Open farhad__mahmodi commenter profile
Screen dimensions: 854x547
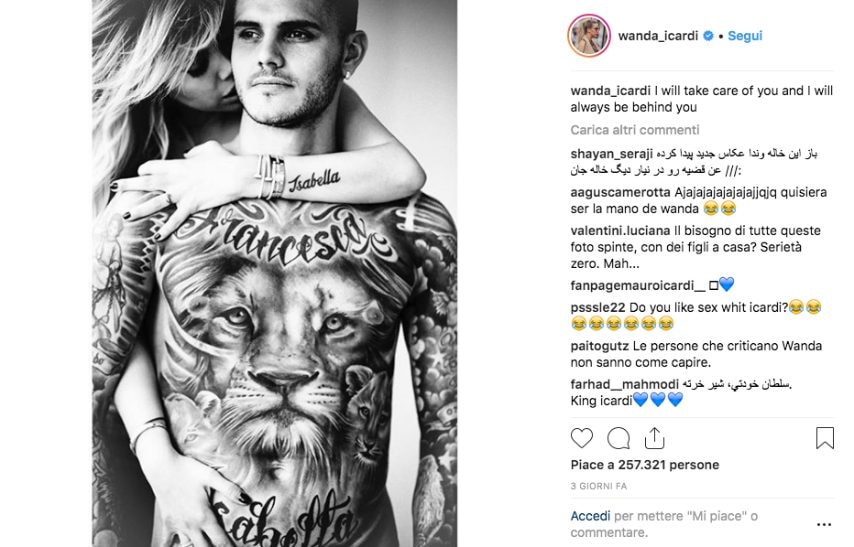click(625, 385)
